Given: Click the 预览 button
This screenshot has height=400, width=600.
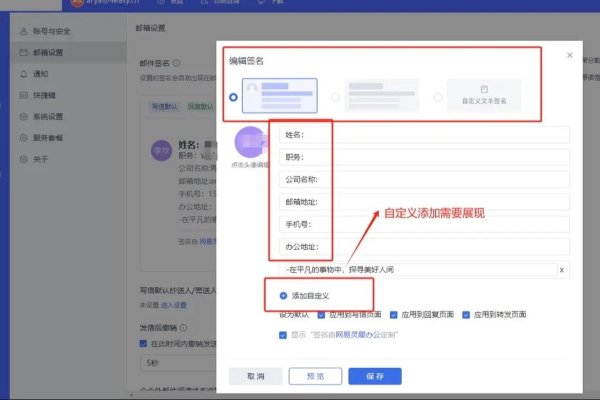Looking at the screenshot, I should click(315, 376).
